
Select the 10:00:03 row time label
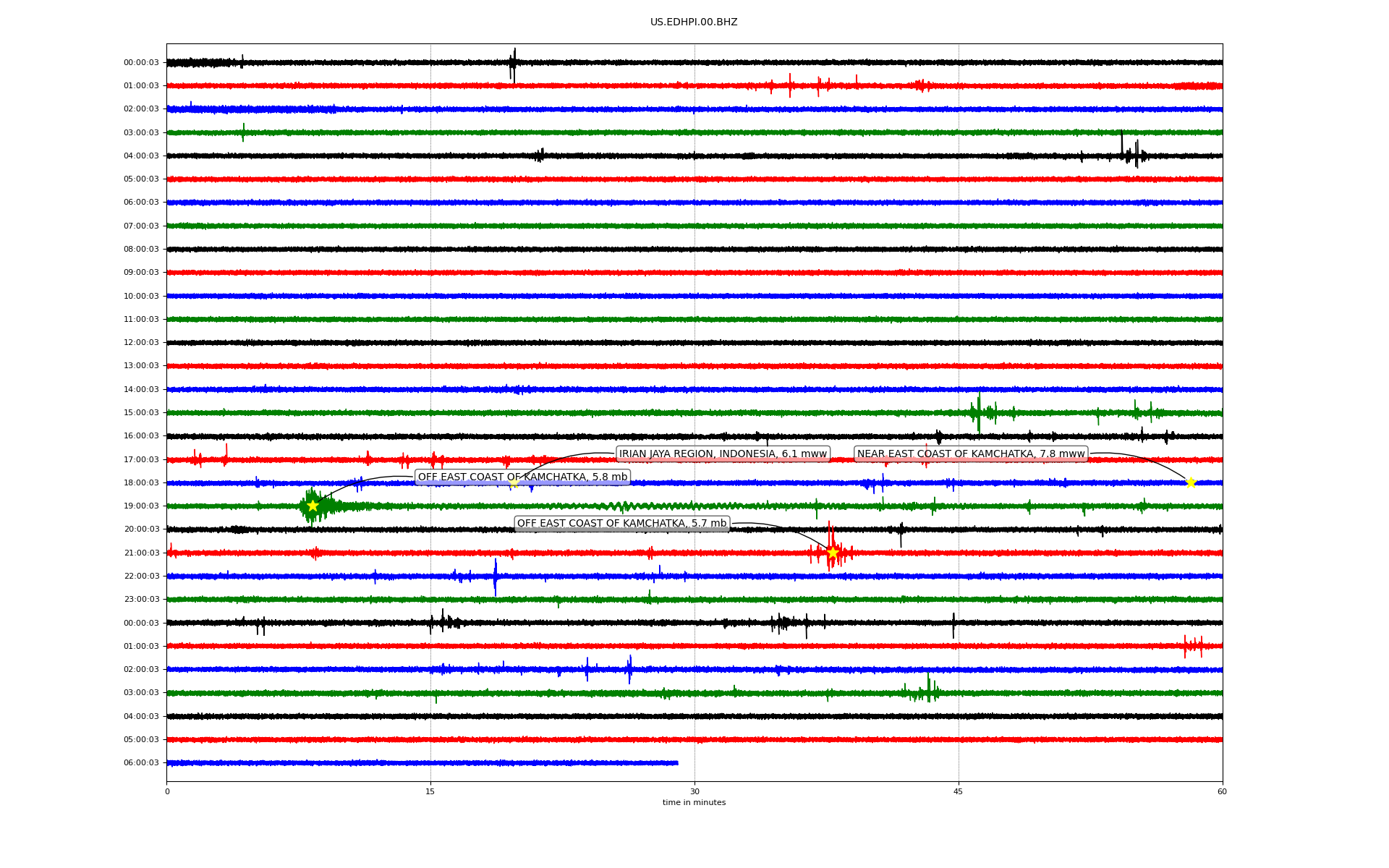[141, 297]
